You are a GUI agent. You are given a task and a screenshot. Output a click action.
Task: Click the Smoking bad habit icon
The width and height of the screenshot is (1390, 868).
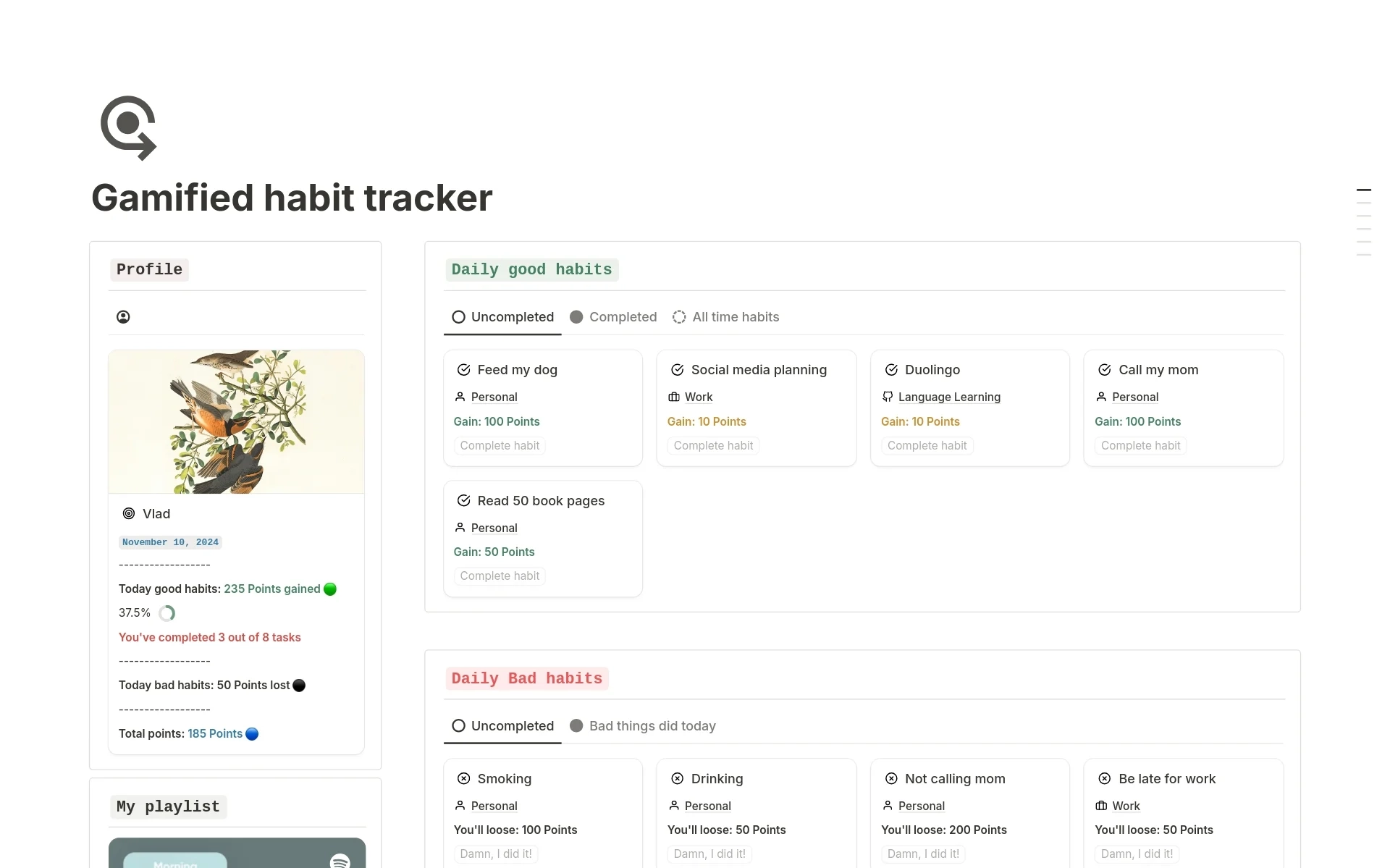point(463,778)
